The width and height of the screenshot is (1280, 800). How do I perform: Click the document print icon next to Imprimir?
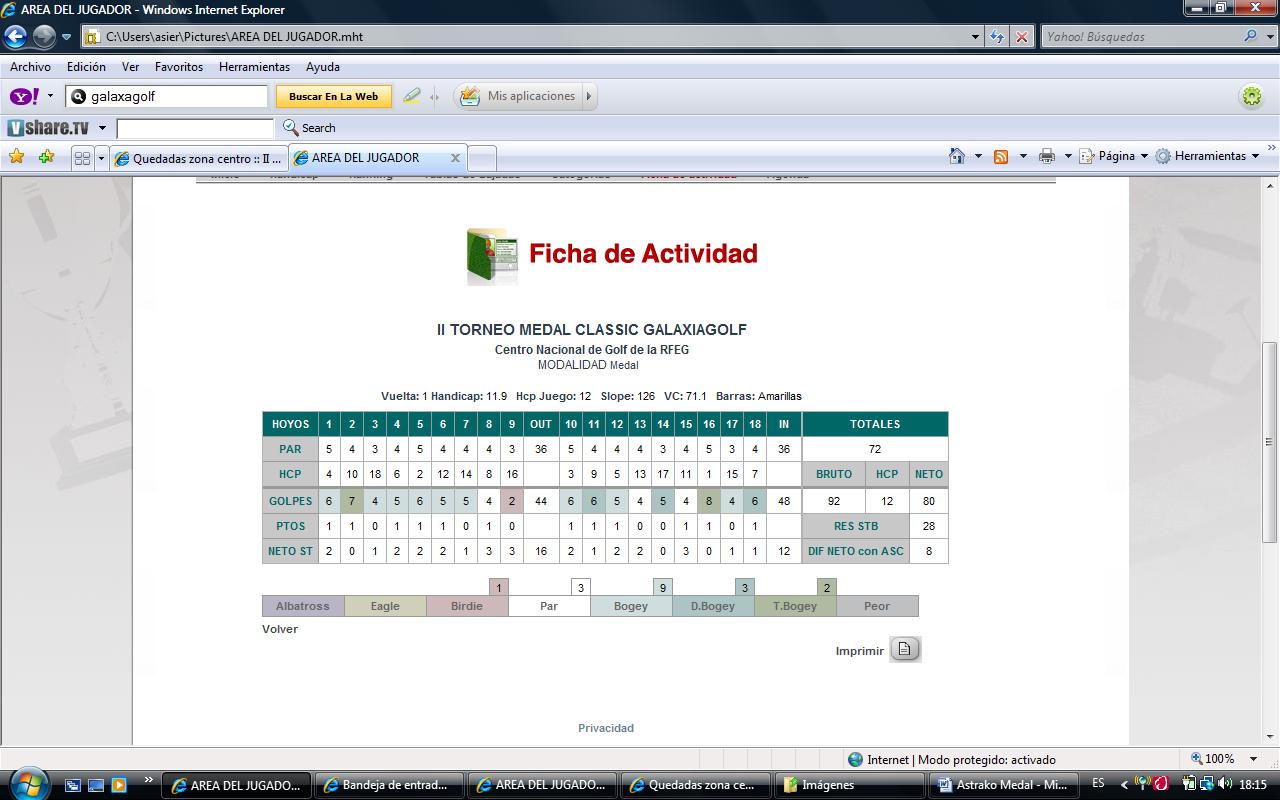coord(905,649)
